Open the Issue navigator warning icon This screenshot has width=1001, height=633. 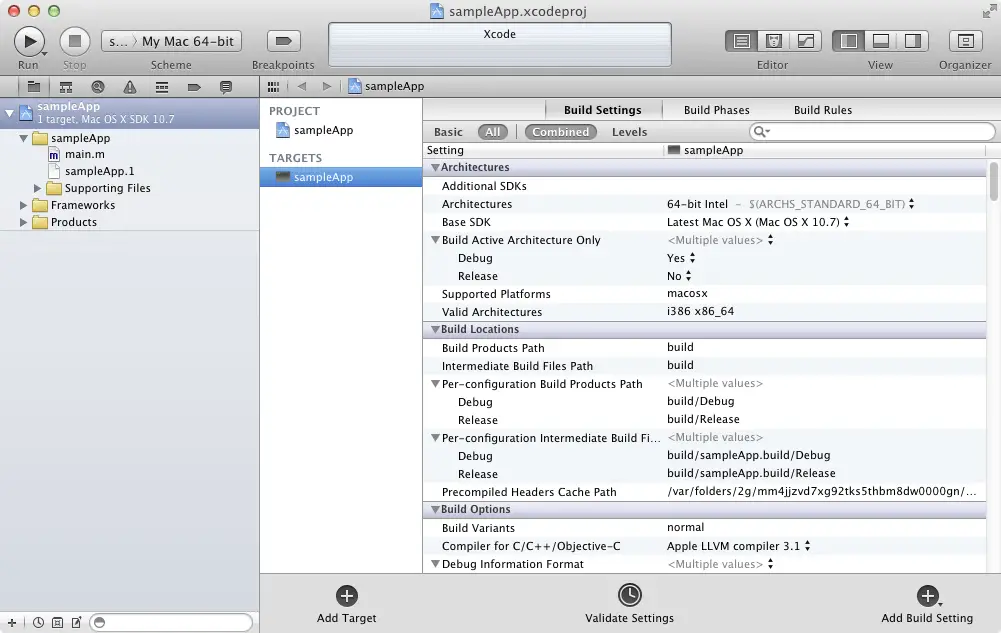point(130,86)
